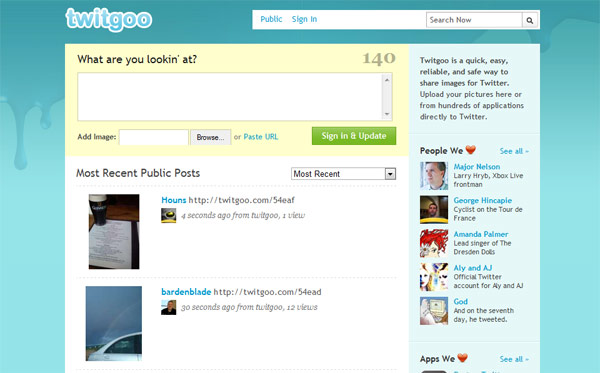This screenshot has height=373, width=600.
Task: Open Houns' small avatar icon
Action: (168, 215)
